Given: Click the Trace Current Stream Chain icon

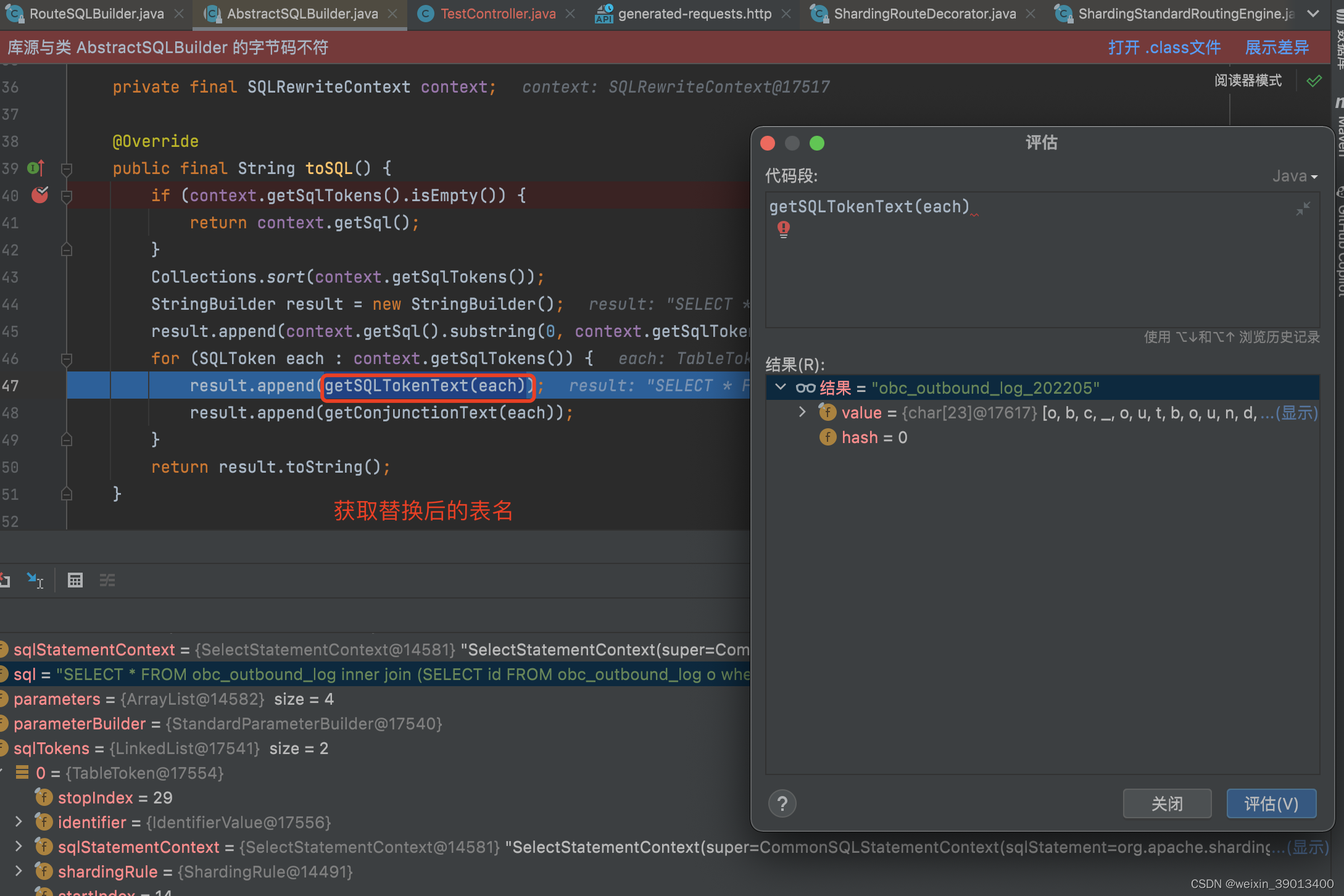Looking at the screenshot, I should [x=107, y=580].
